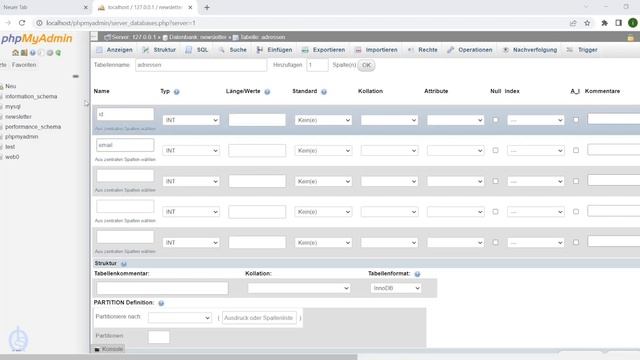Toggle browser side panel icon
Viewport: 640px width, 360px height.
tap(618, 23)
